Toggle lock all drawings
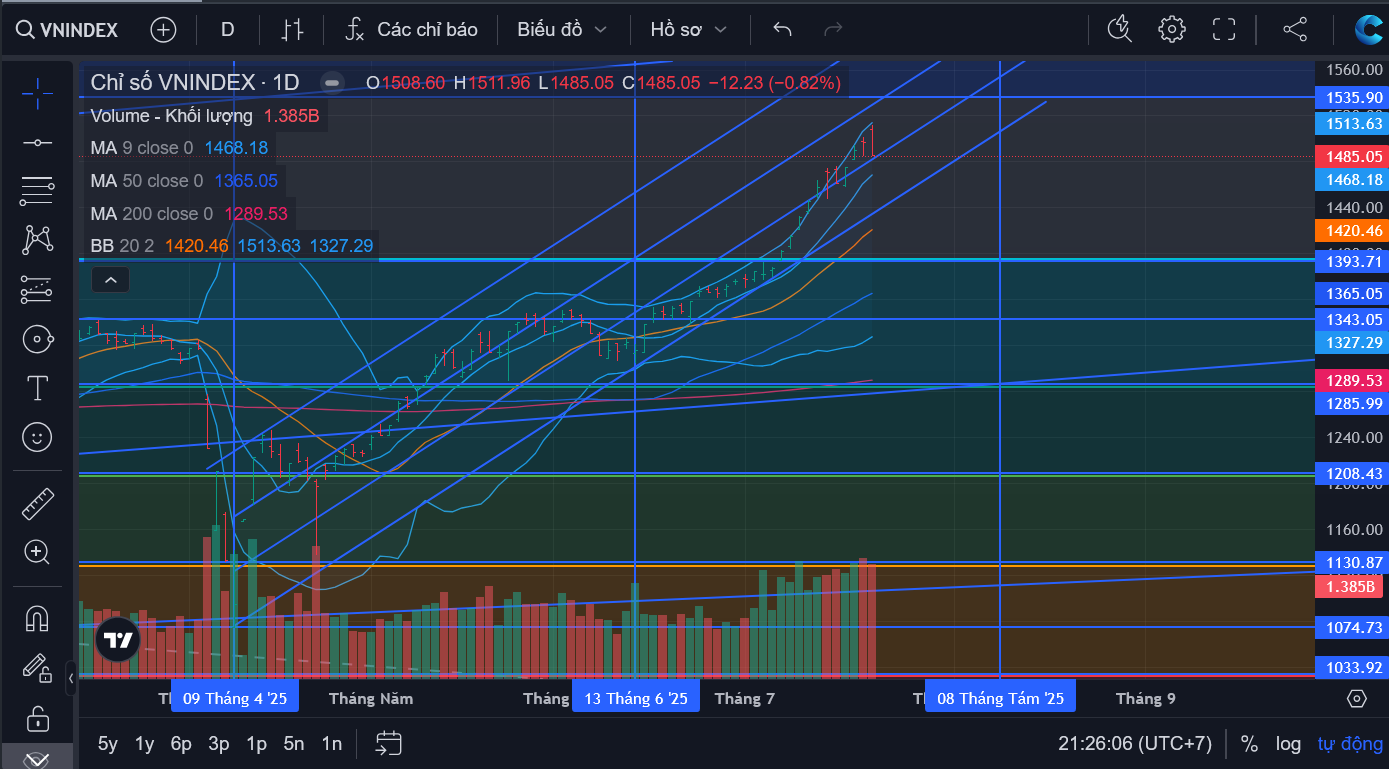The height and width of the screenshot is (769, 1389). [37, 717]
